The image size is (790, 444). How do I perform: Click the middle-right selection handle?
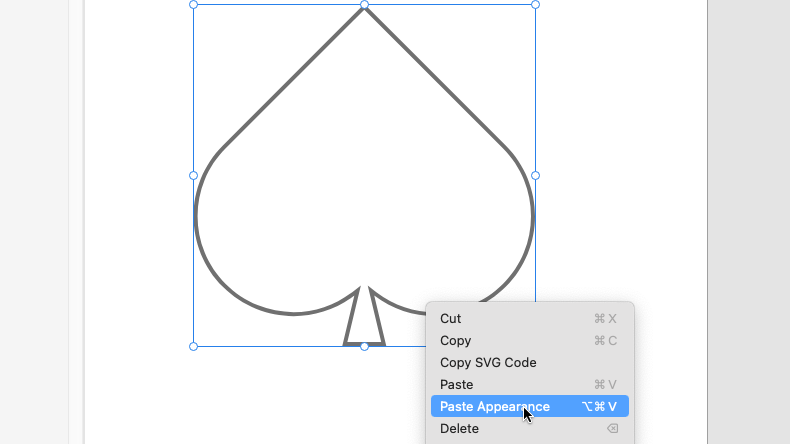pyautogui.click(x=535, y=175)
